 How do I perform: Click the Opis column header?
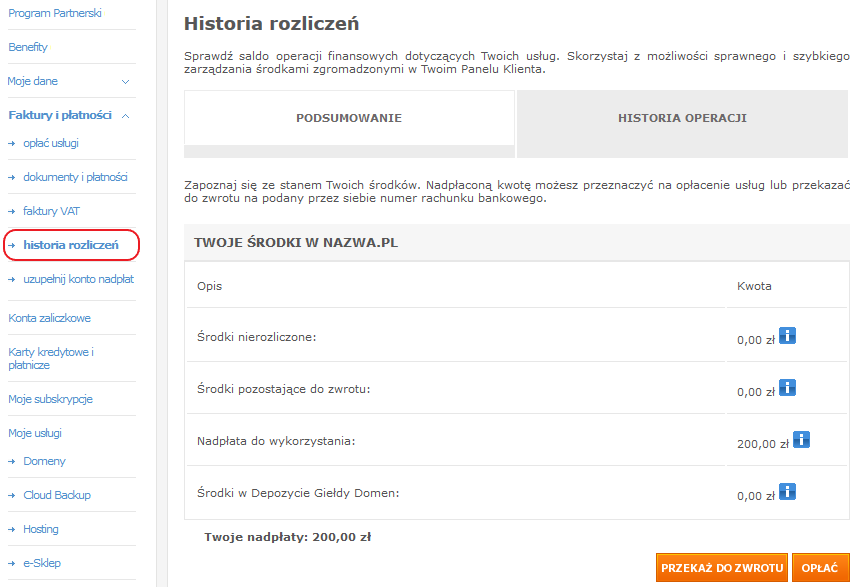click(209, 286)
